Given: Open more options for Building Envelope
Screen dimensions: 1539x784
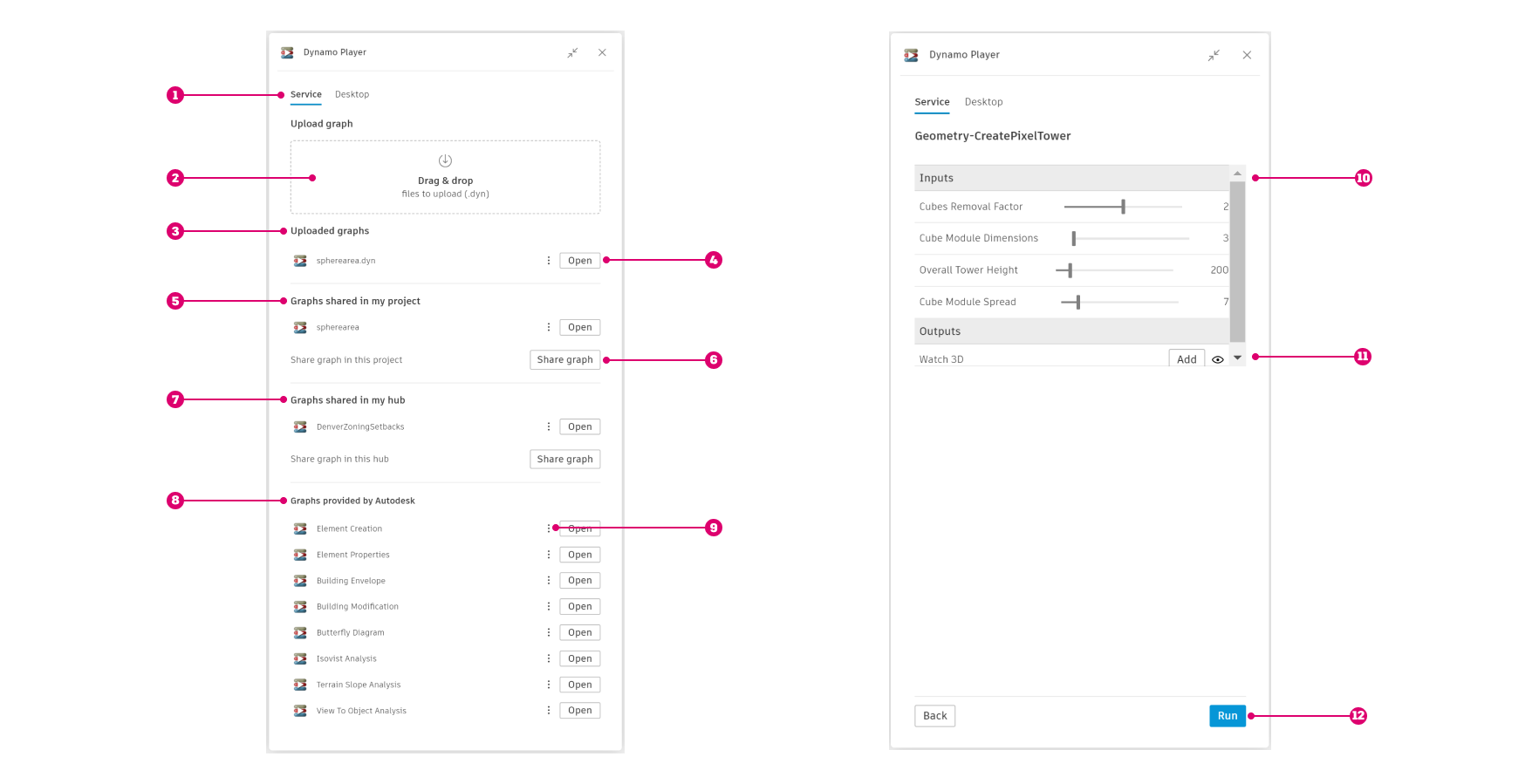Looking at the screenshot, I should [x=548, y=581].
